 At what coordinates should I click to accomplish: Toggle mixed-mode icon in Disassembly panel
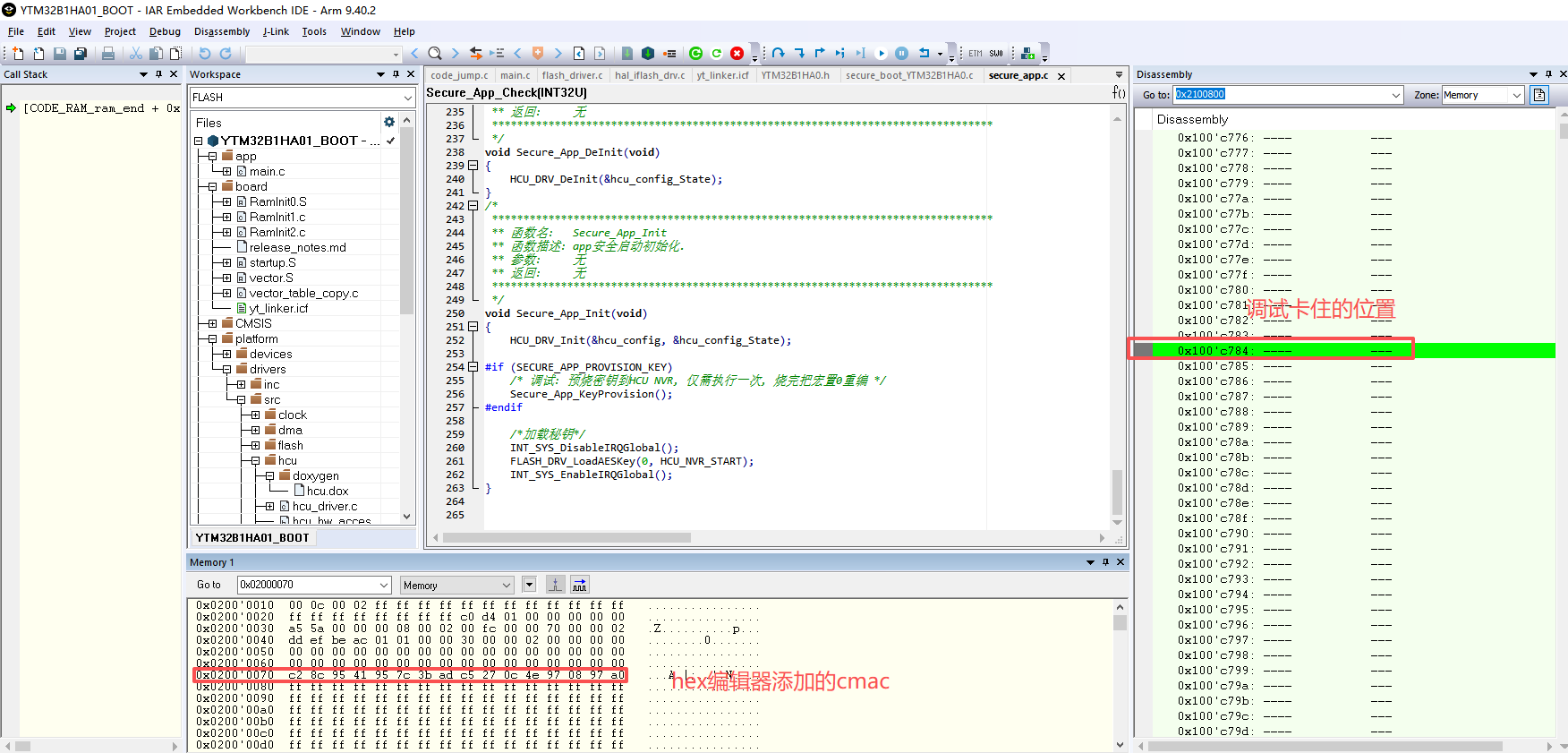click(x=1539, y=95)
